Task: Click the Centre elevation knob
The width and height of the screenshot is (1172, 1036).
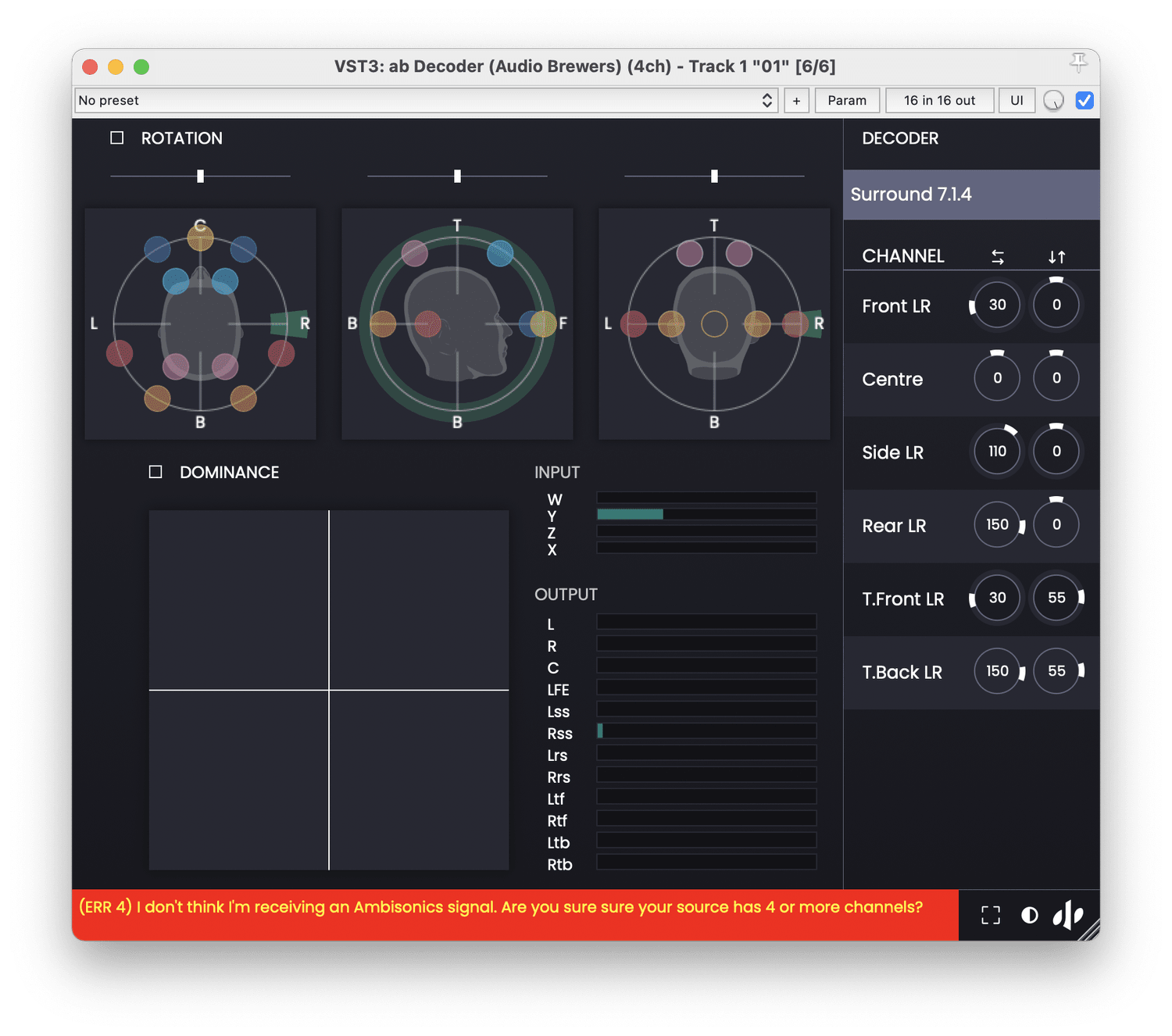Action: [x=1056, y=378]
